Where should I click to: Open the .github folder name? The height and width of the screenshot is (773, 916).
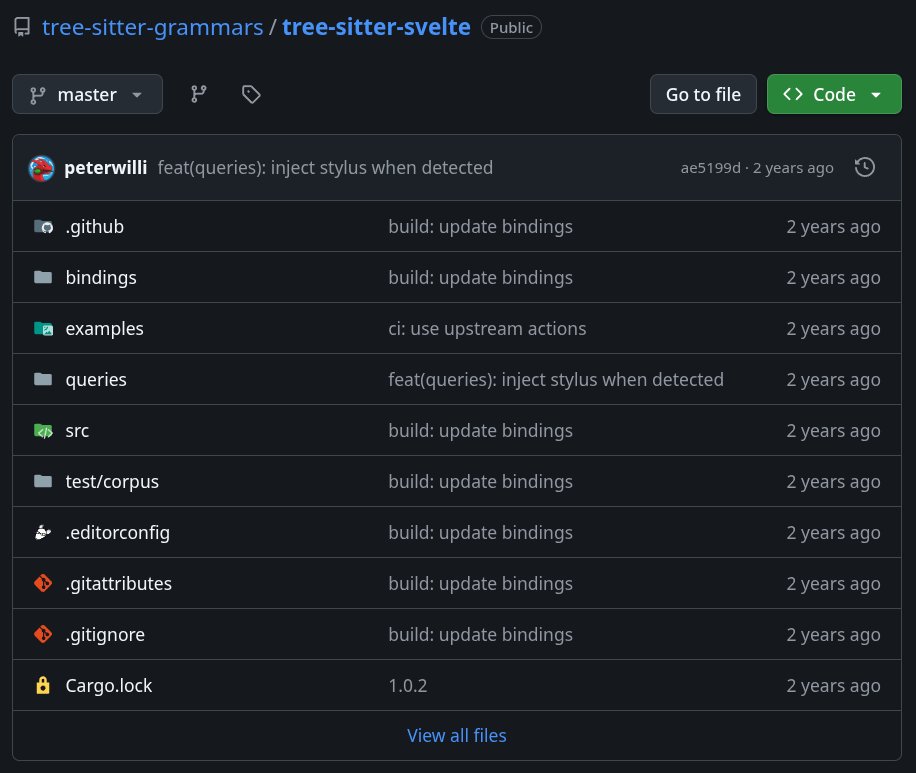pos(95,227)
